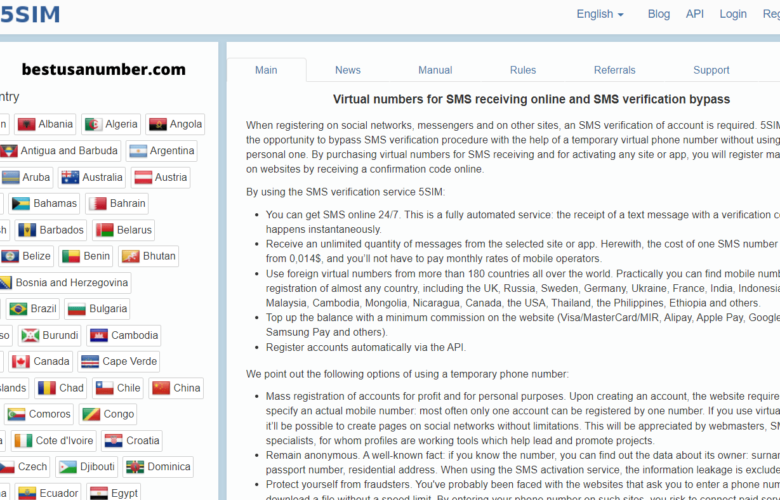Image resolution: width=780 pixels, height=500 pixels.
Task: Select the Egypt country button
Action: tap(114, 493)
